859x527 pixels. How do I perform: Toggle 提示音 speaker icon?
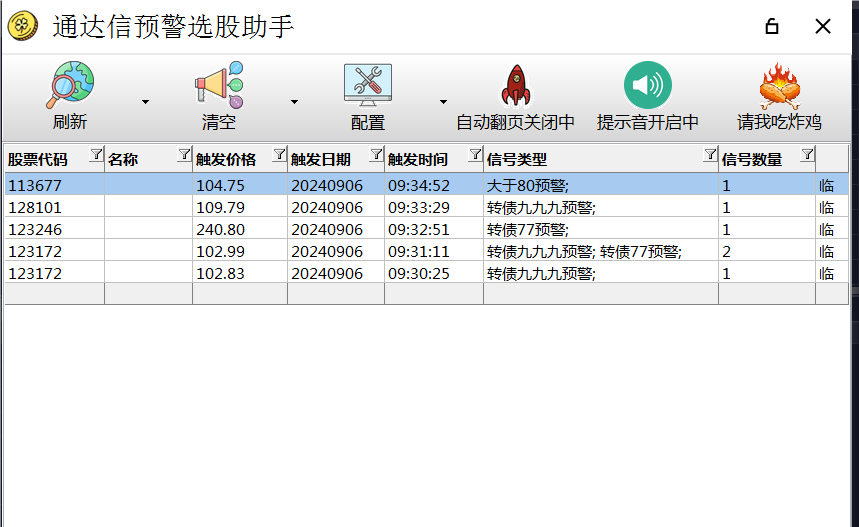click(x=648, y=85)
